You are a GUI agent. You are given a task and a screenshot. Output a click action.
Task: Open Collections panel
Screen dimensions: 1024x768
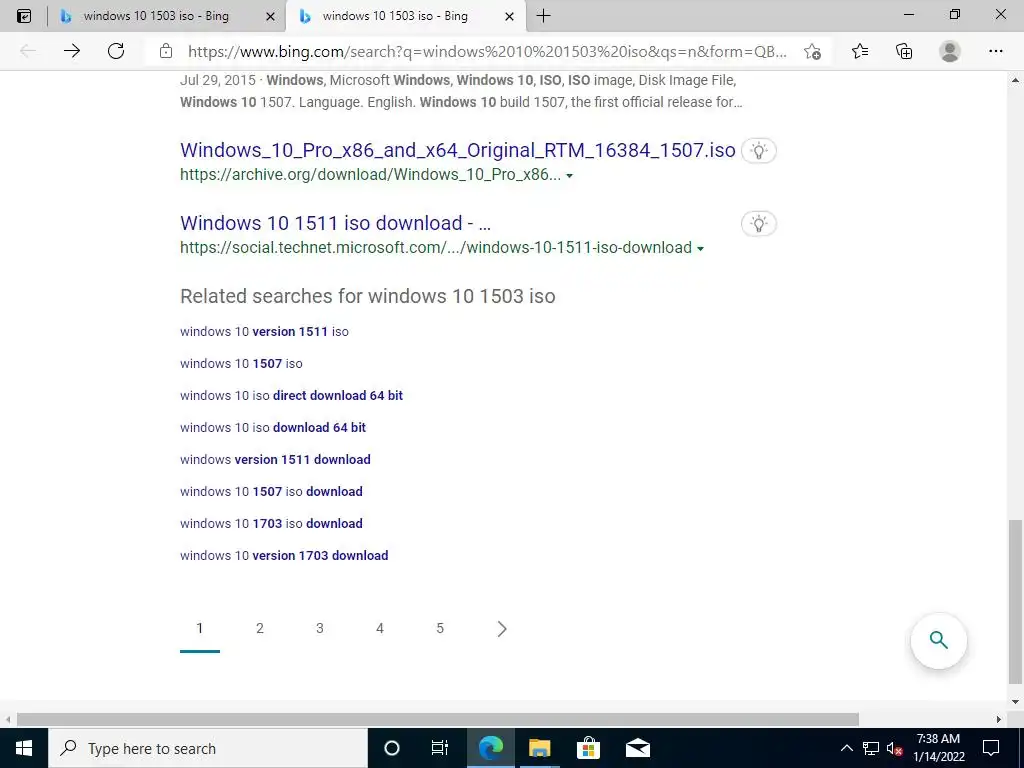click(x=904, y=51)
